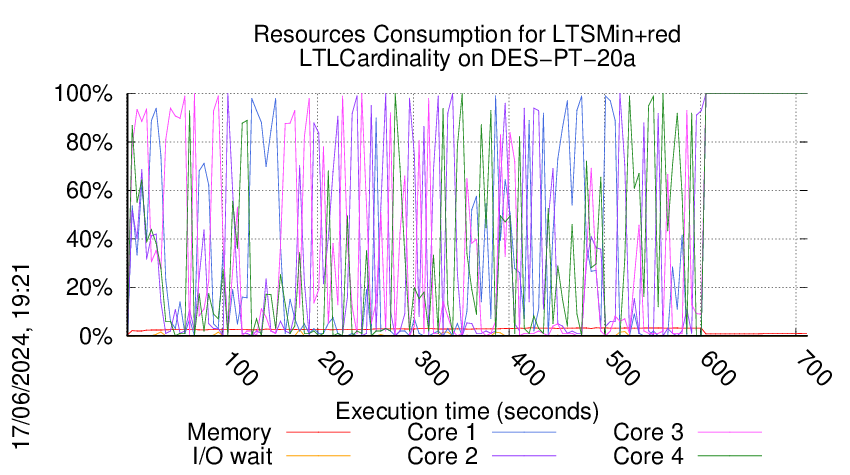850x475 pixels.
Task: Click the date stamp '17/06/2024, 19:21'
Action: coord(22,357)
